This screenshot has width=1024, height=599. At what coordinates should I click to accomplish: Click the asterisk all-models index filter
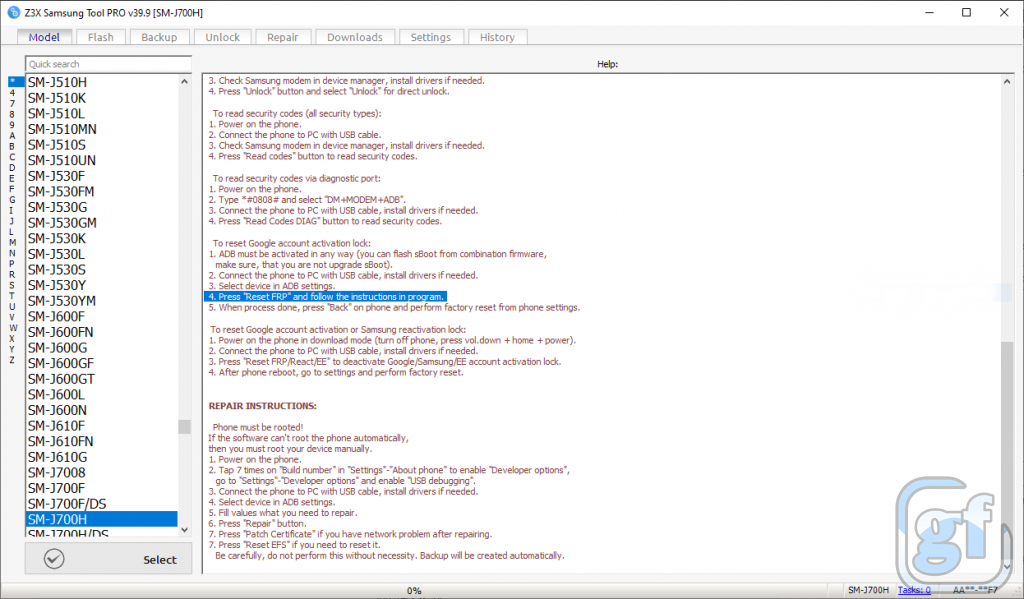pos(16,82)
